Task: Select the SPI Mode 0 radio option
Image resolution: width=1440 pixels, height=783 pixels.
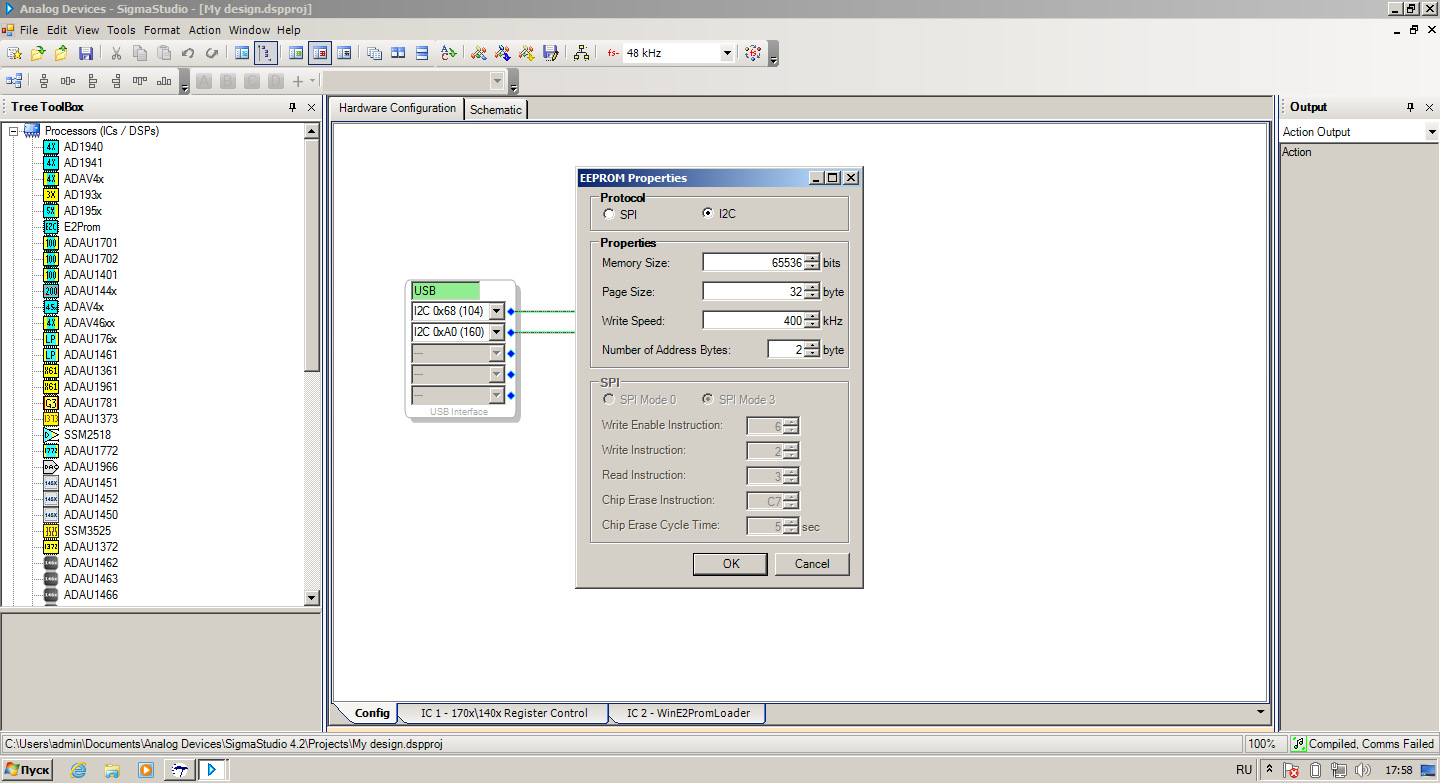Action: (608, 400)
